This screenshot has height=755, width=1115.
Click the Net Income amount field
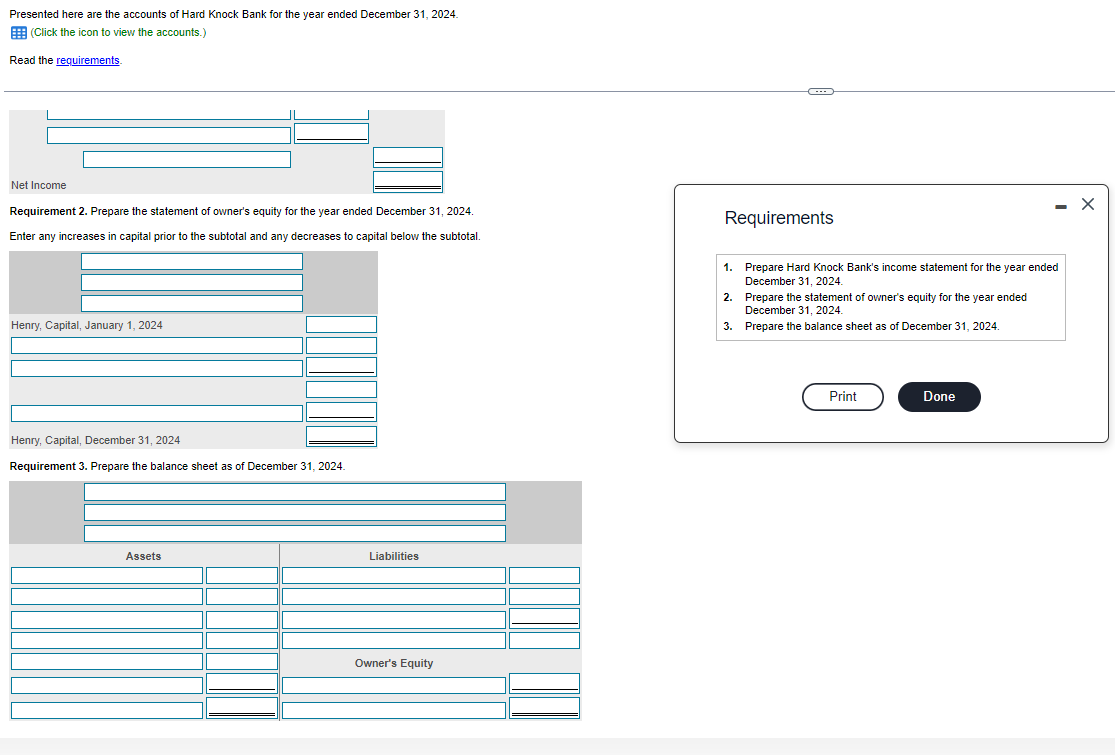tap(408, 181)
